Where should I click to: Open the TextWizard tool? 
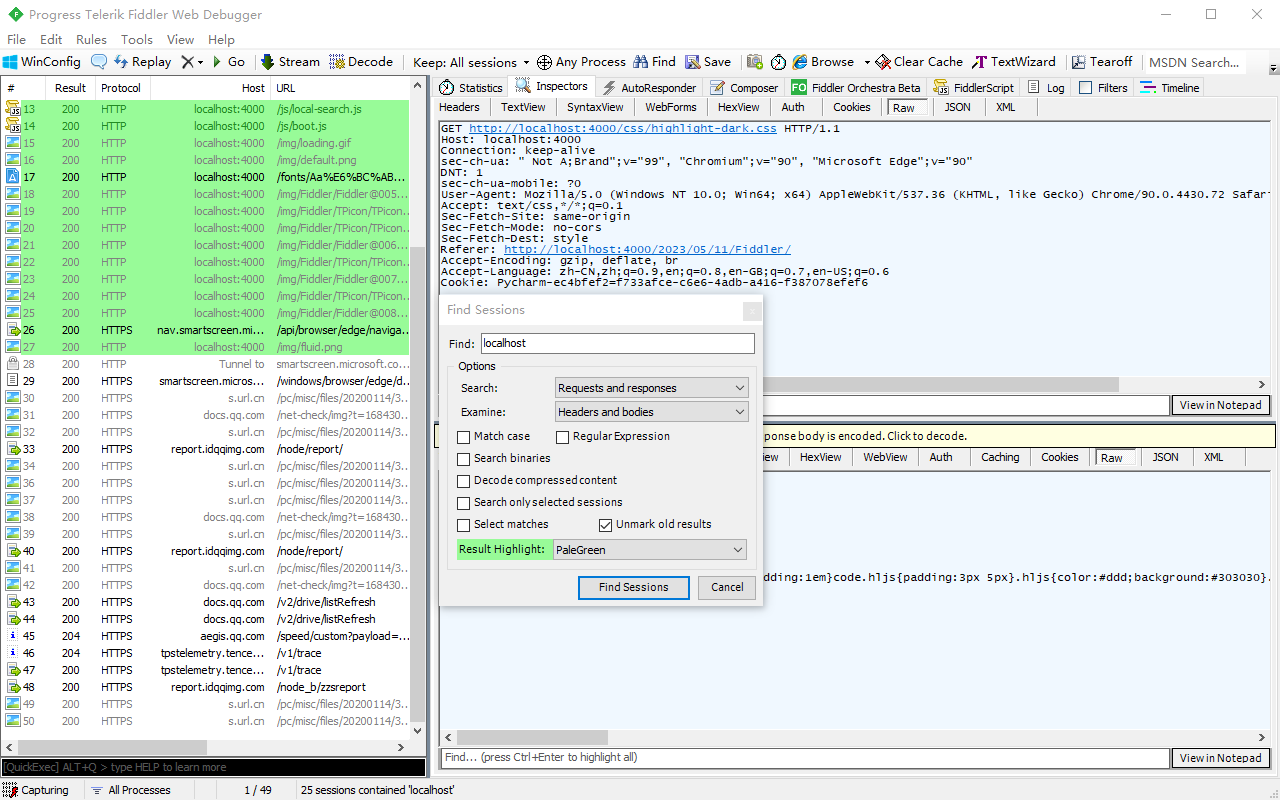[1014, 62]
